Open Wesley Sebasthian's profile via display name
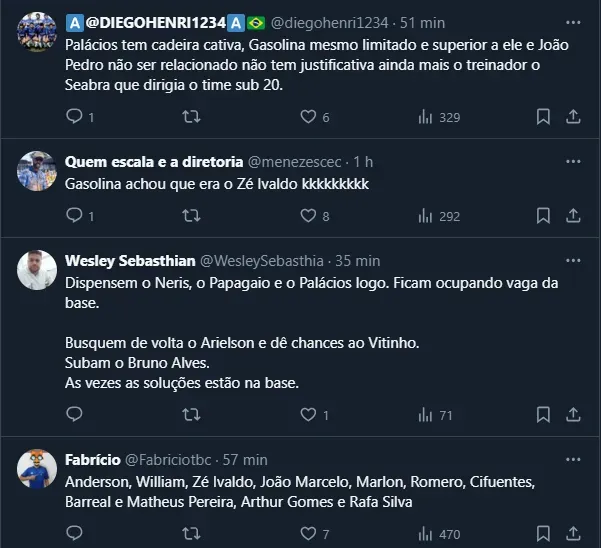The width and height of the screenshot is (601, 548). point(129,260)
